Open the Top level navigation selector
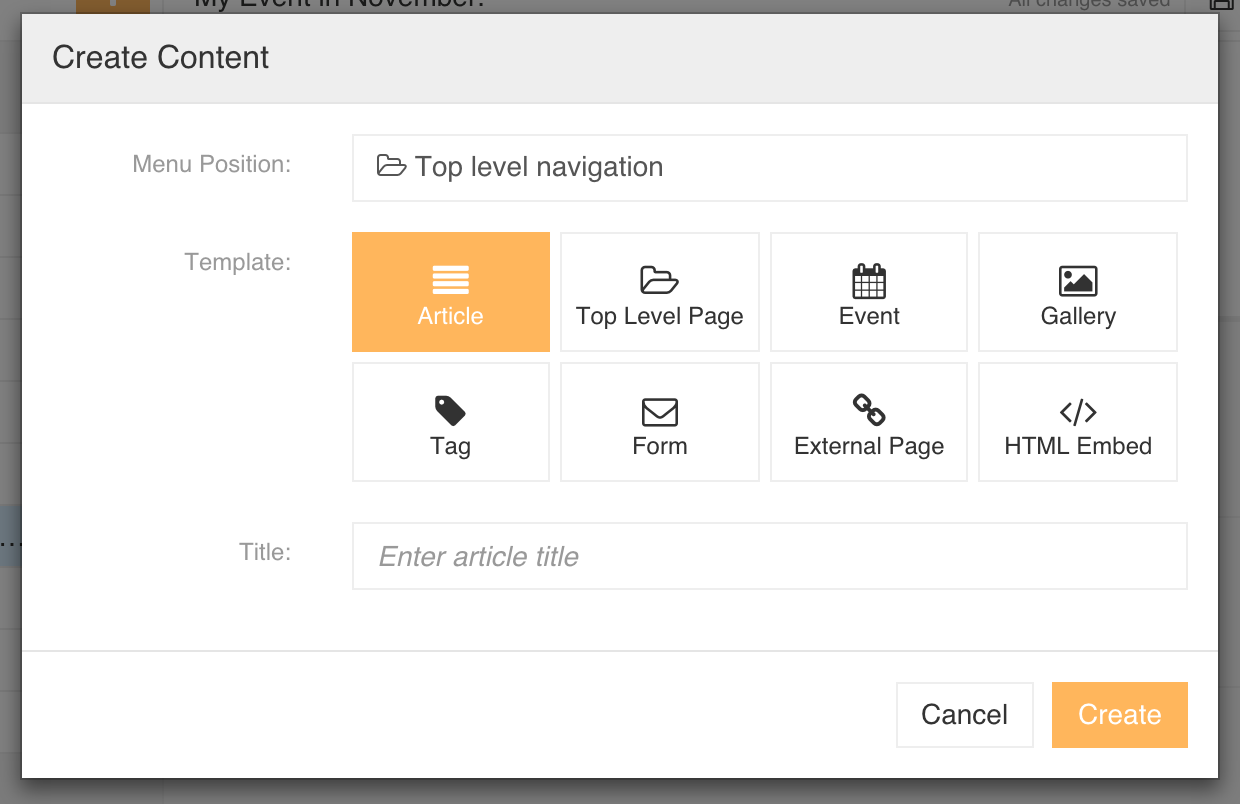 click(769, 166)
